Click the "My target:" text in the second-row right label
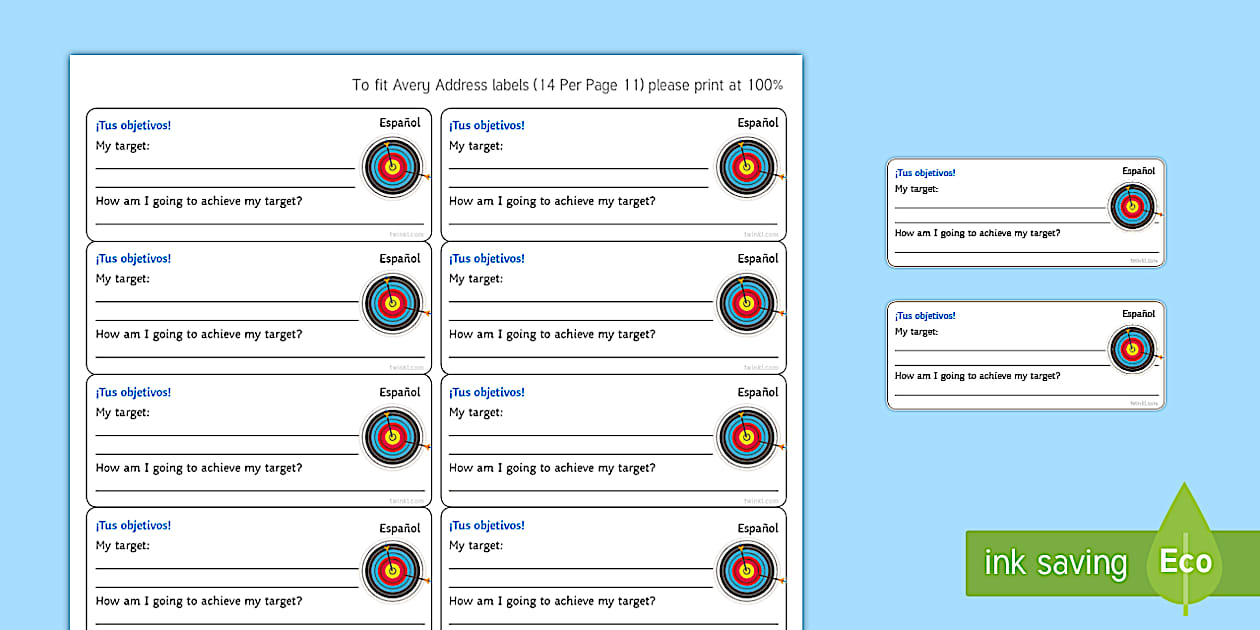Image resolution: width=1260 pixels, height=630 pixels. (x=476, y=279)
